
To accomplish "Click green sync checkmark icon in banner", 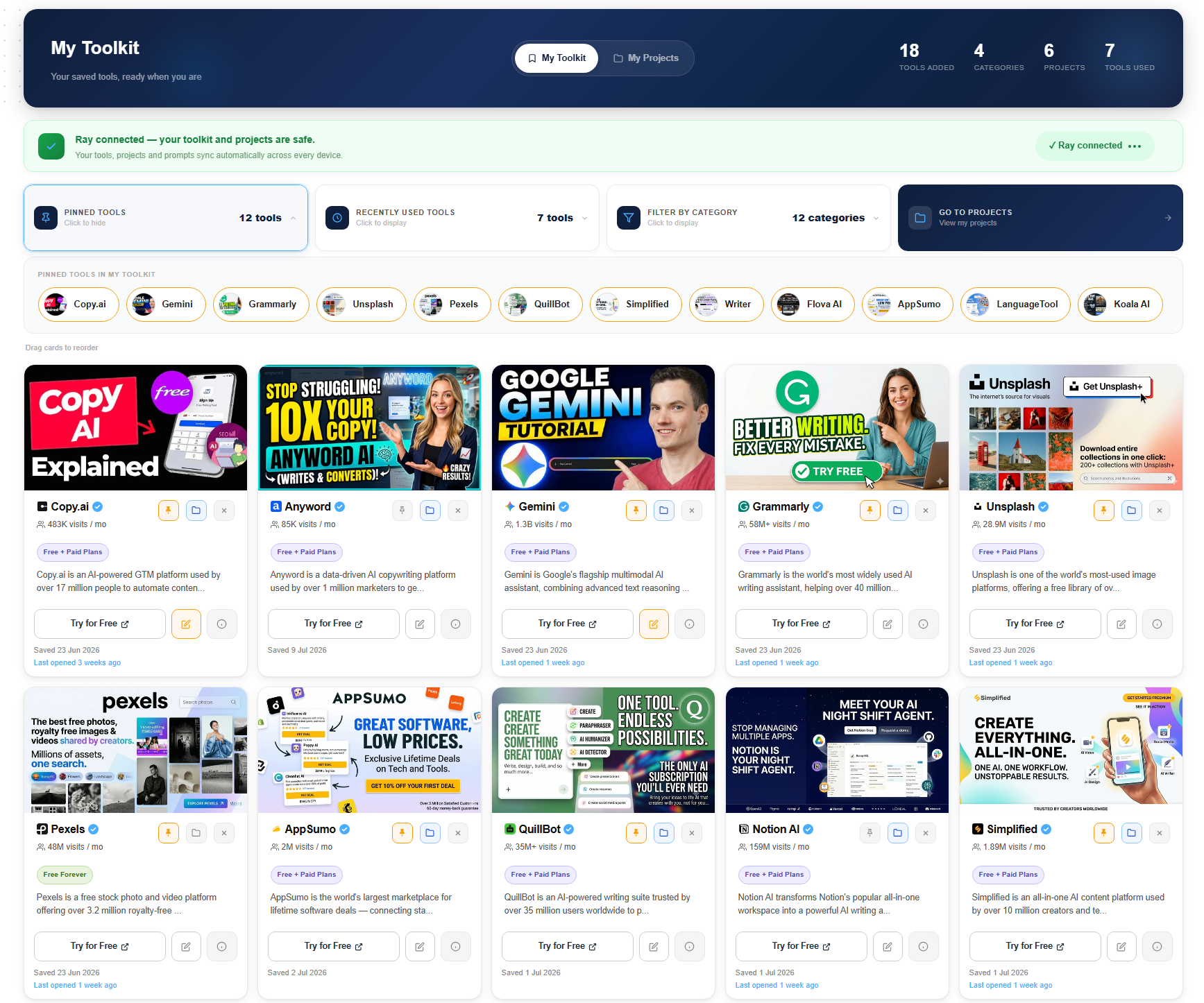I will point(51,146).
